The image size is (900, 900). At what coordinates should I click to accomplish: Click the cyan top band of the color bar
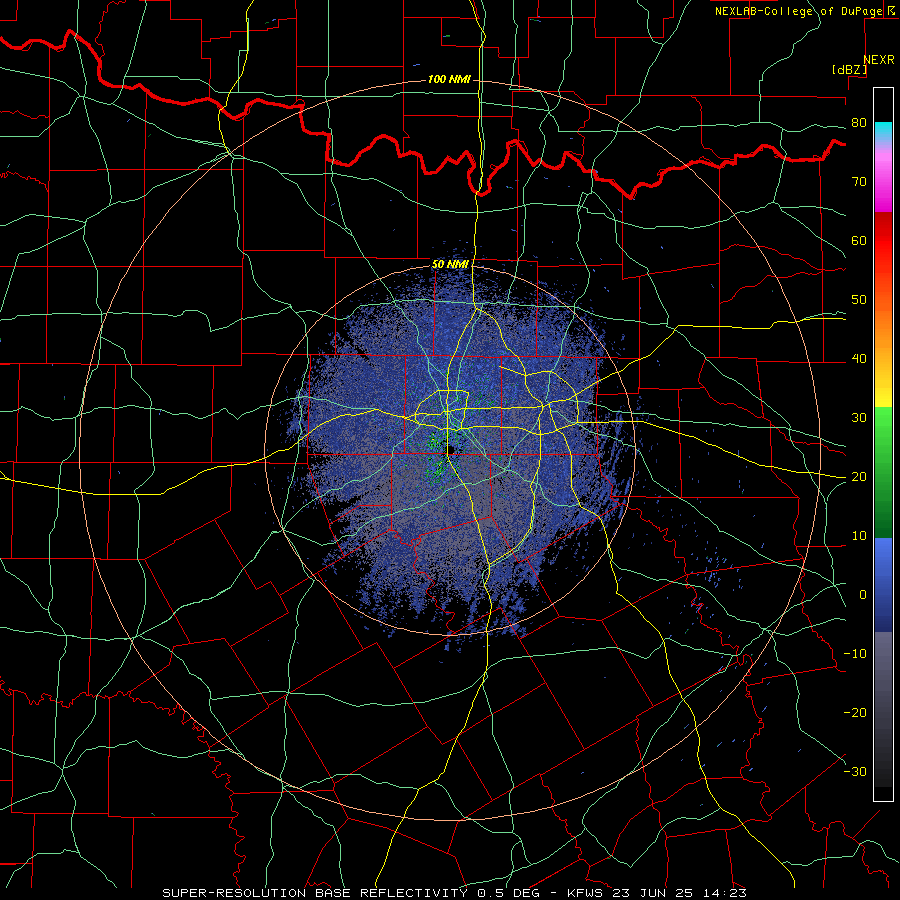point(883,132)
